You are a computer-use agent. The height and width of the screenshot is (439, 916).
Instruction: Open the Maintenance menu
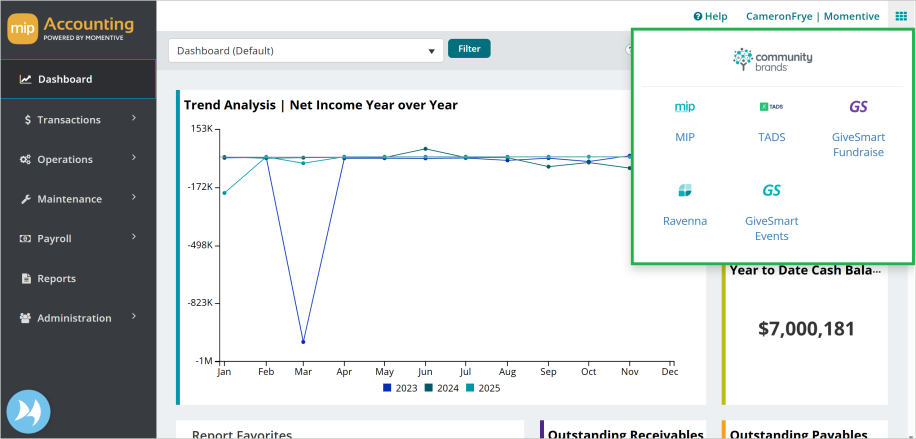(x=78, y=199)
